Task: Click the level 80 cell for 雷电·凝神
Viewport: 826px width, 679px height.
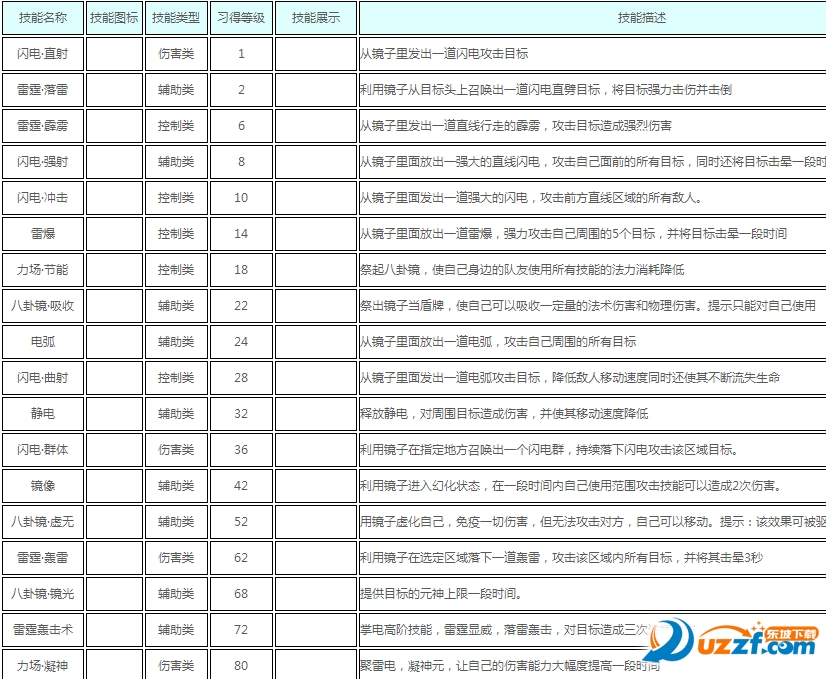Action: pos(240,664)
